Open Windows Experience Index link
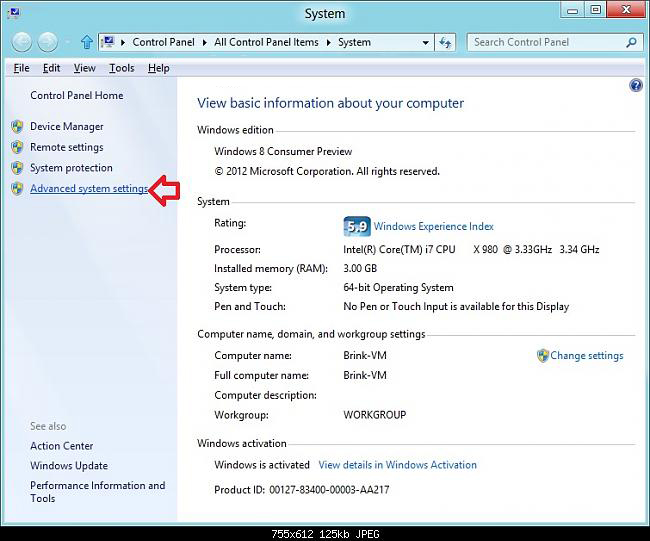Viewport: 650px width, 541px height. [434, 226]
